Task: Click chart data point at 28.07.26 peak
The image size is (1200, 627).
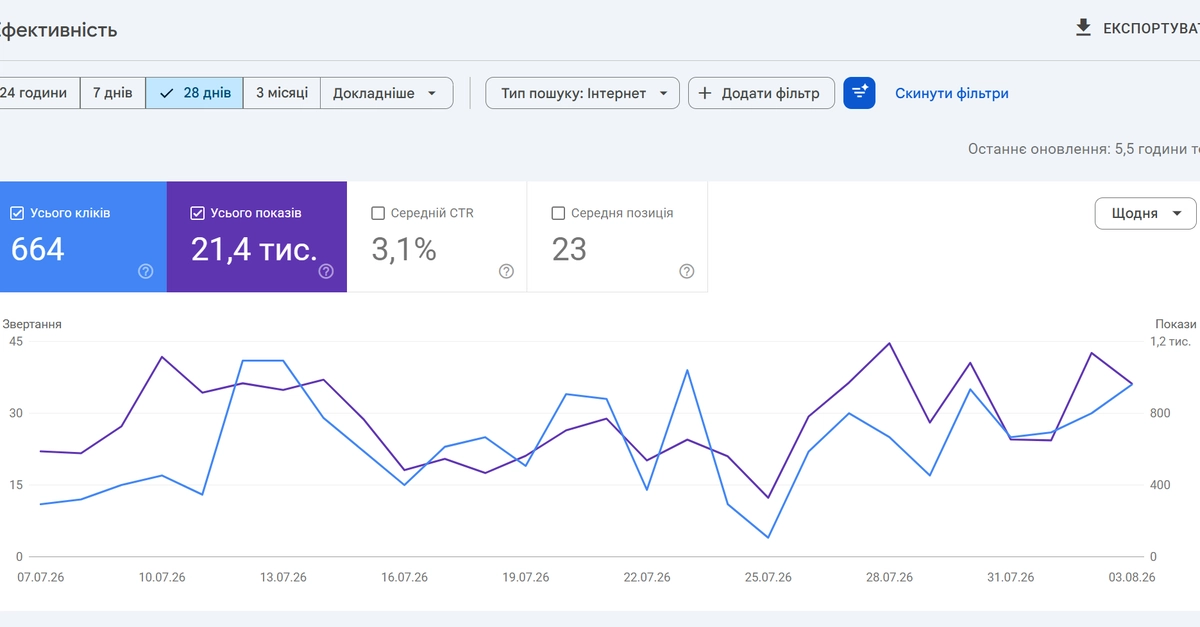Action: pyautogui.click(x=889, y=343)
